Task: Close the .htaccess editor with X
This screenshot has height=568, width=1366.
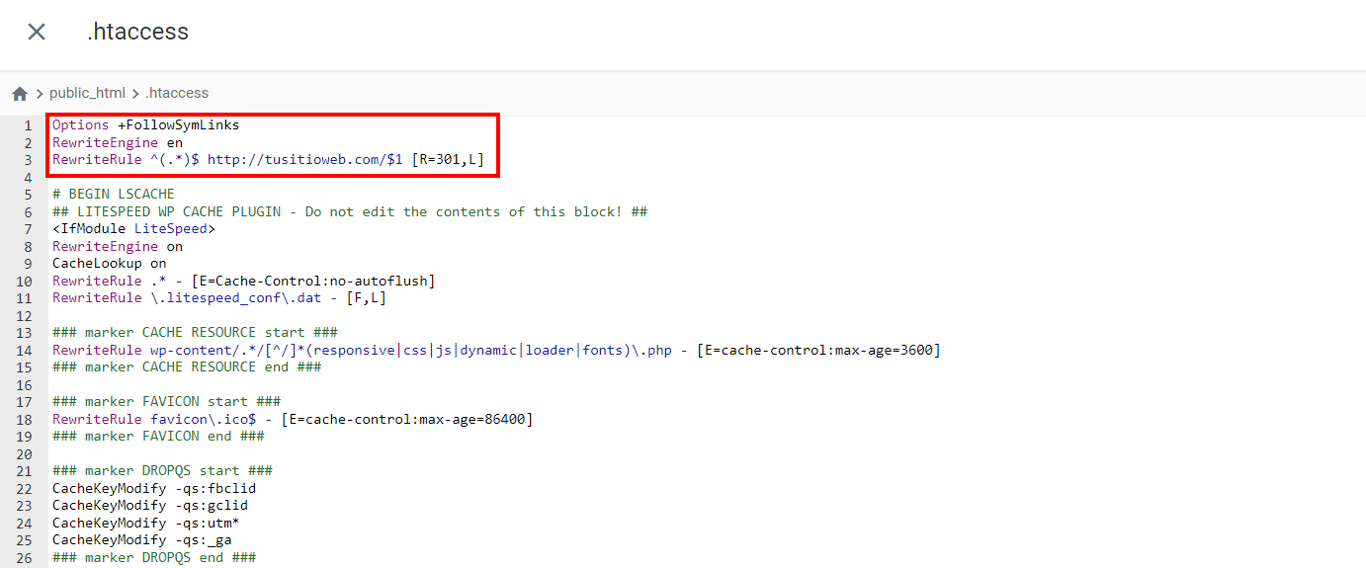Action: (37, 32)
